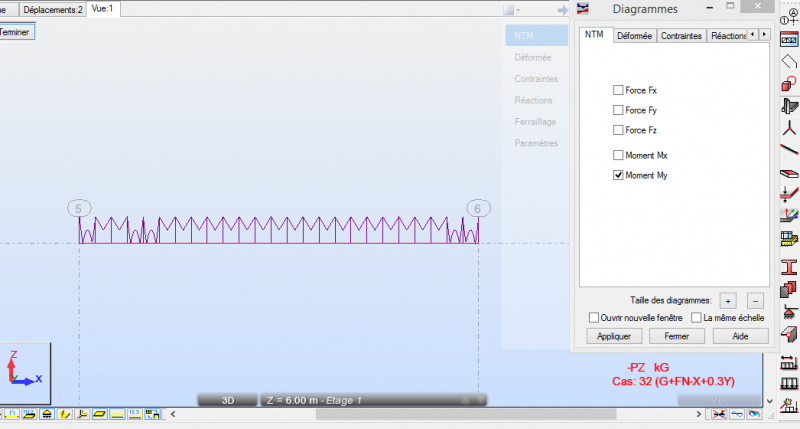The height and width of the screenshot is (429, 800).
Task: Click horizontal scrollbar left arrow
Action: point(173,414)
